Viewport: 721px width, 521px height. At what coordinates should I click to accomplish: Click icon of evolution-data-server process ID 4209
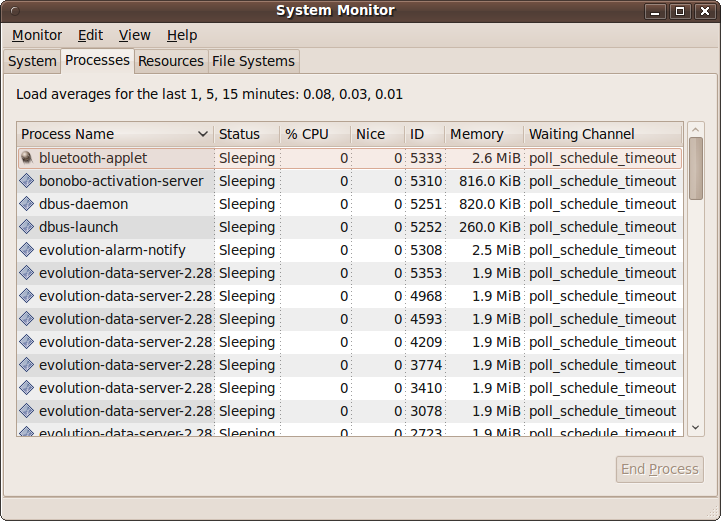pyautogui.click(x=27, y=342)
